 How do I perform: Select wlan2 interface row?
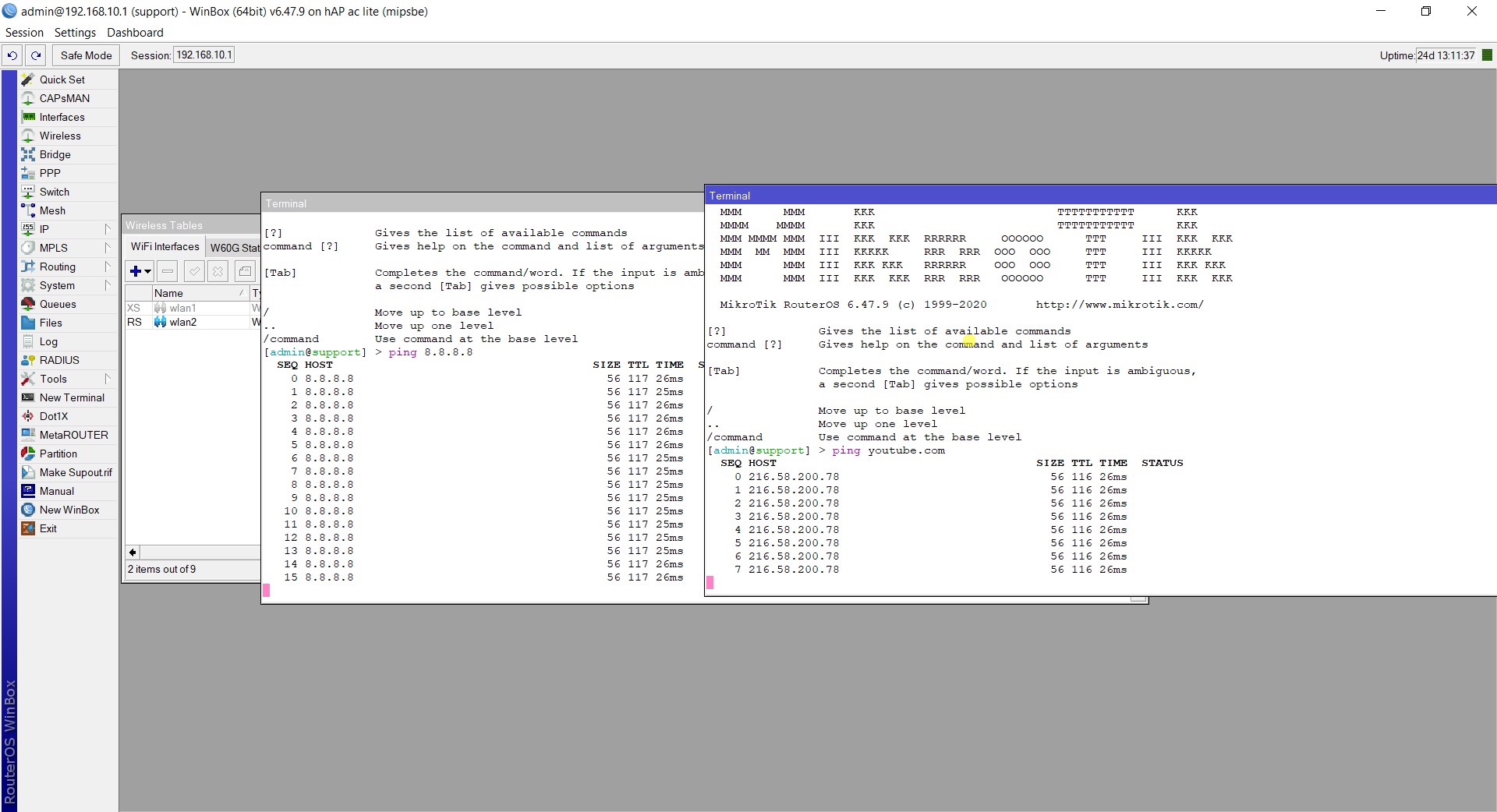click(192, 322)
